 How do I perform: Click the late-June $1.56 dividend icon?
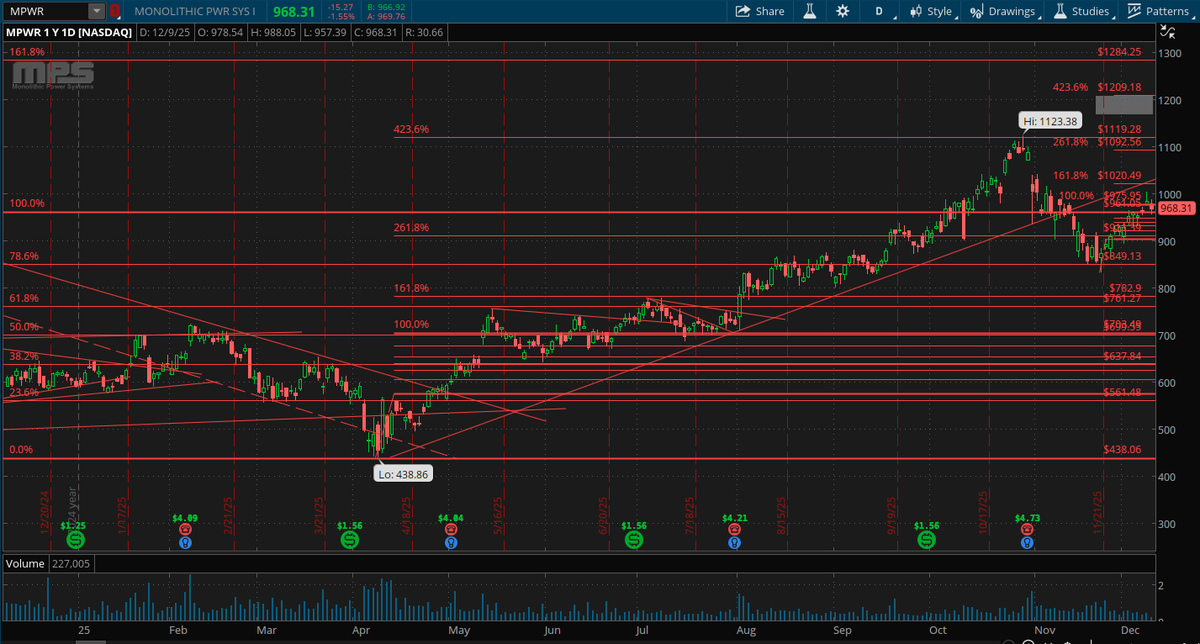tap(634, 539)
